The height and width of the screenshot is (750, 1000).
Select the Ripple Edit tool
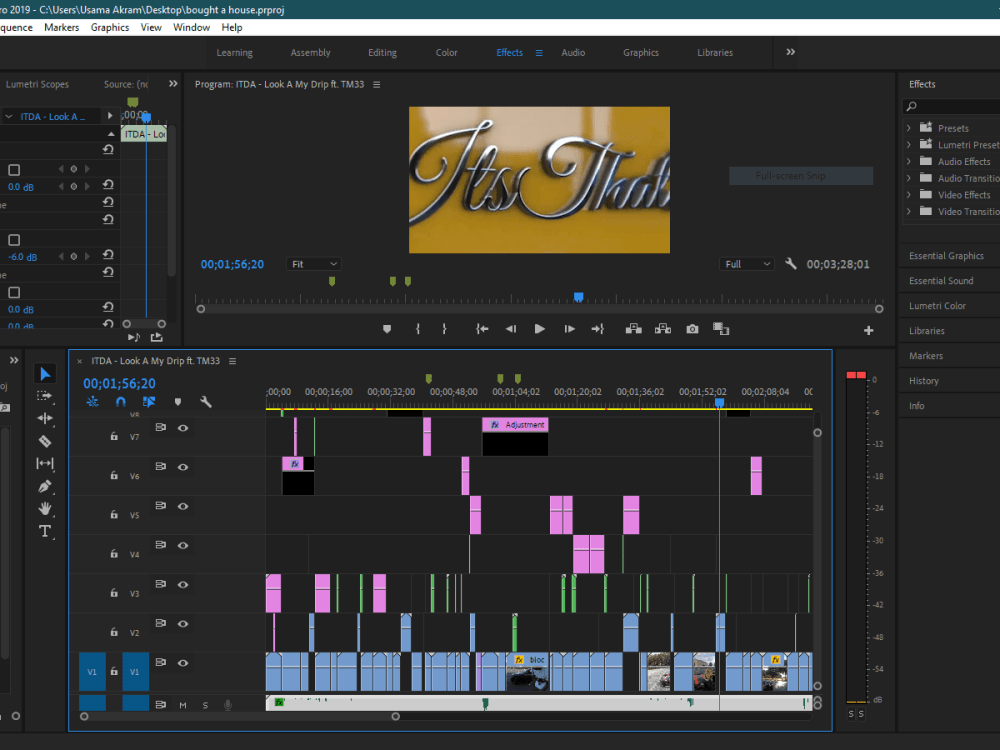point(45,418)
